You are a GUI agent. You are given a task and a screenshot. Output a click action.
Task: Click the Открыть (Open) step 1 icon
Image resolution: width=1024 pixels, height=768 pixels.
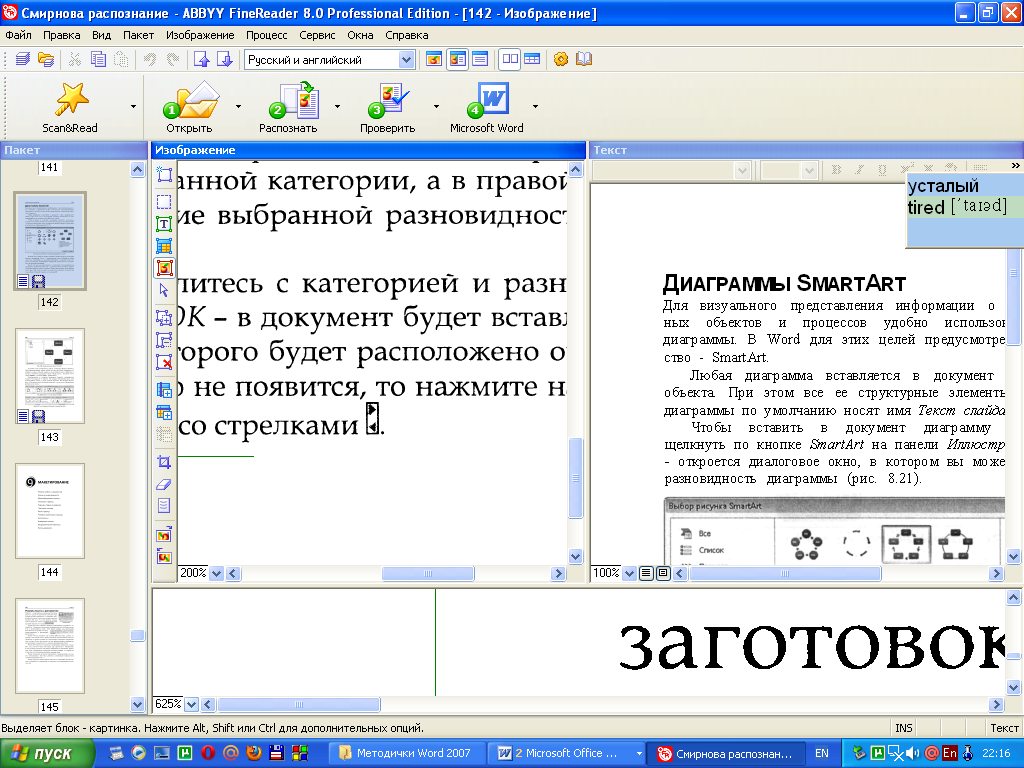pyautogui.click(x=191, y=100)
